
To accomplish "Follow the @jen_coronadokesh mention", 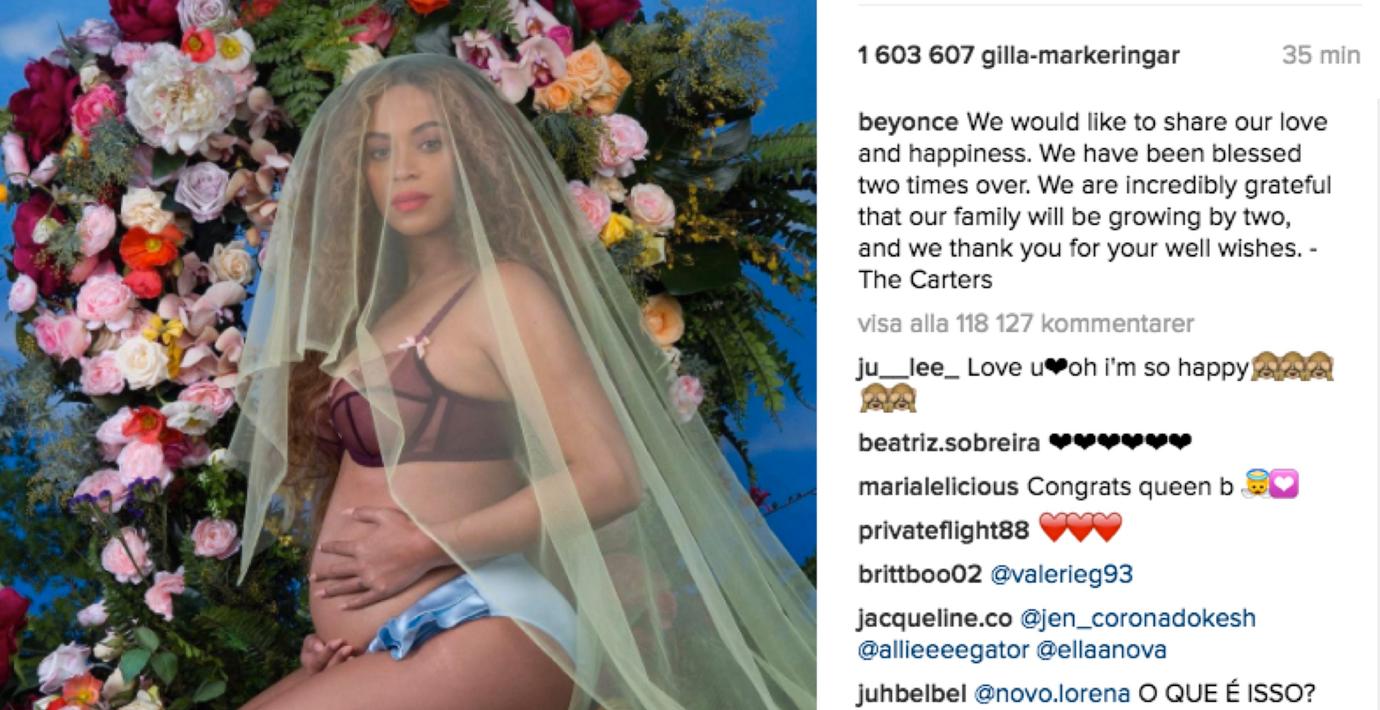I will point(1138,619).
